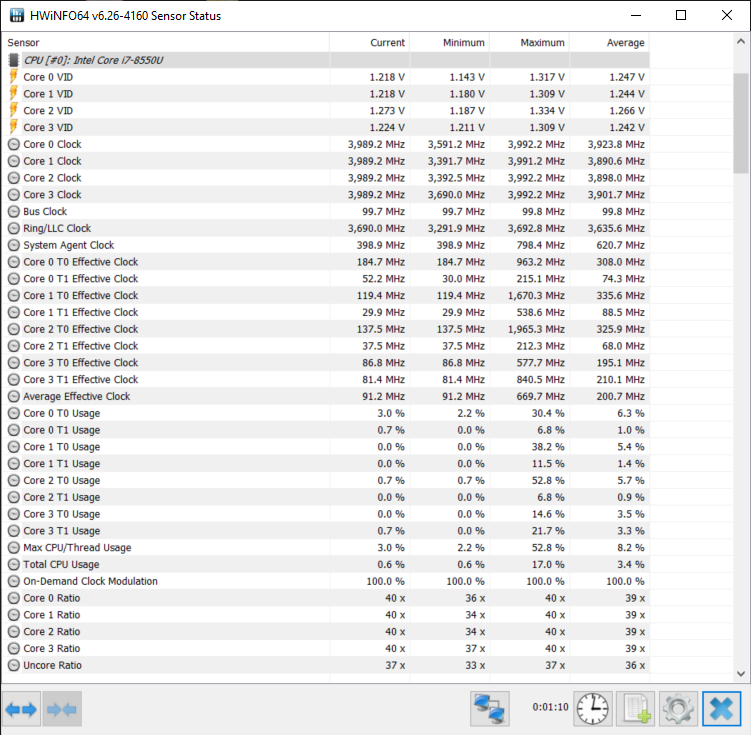The height and width of the screenshot is (735, 751).
Task: Click the Core 3 T1 Usage round icon
Action: tap(14, 531)
